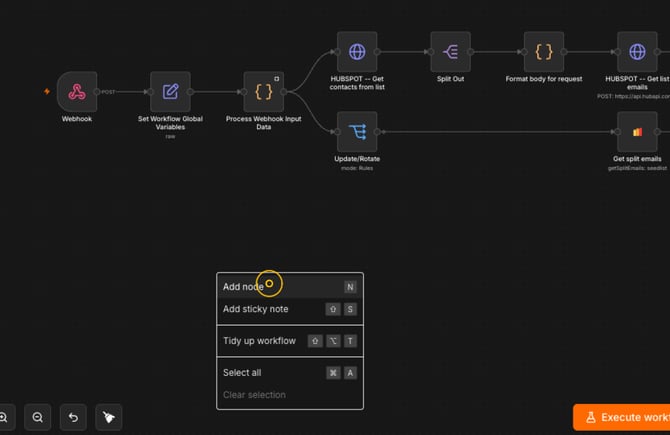Click the 'mode: Rules' label under Update/Rotate

[357, 168]
